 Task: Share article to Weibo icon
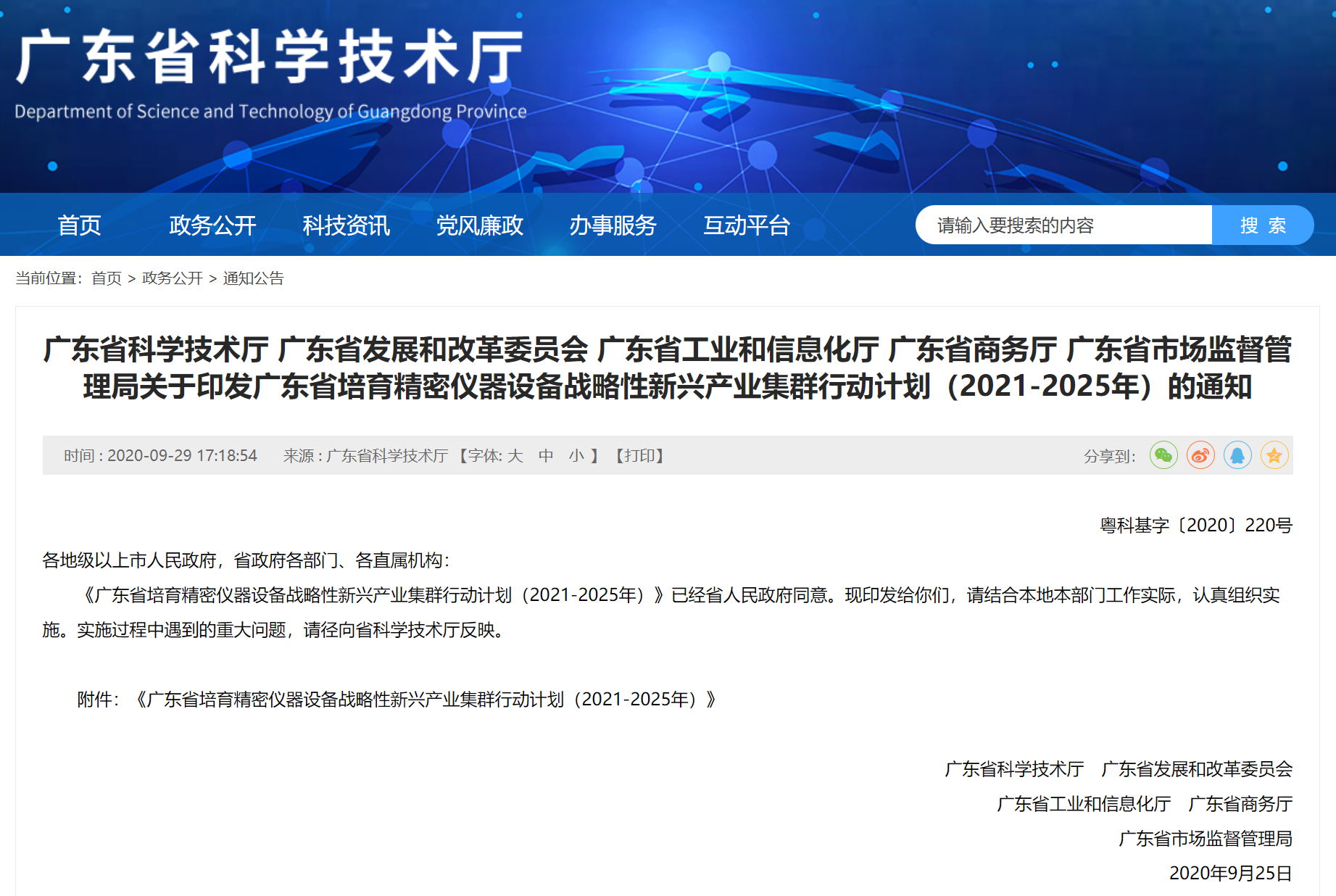pos(1200,455)
